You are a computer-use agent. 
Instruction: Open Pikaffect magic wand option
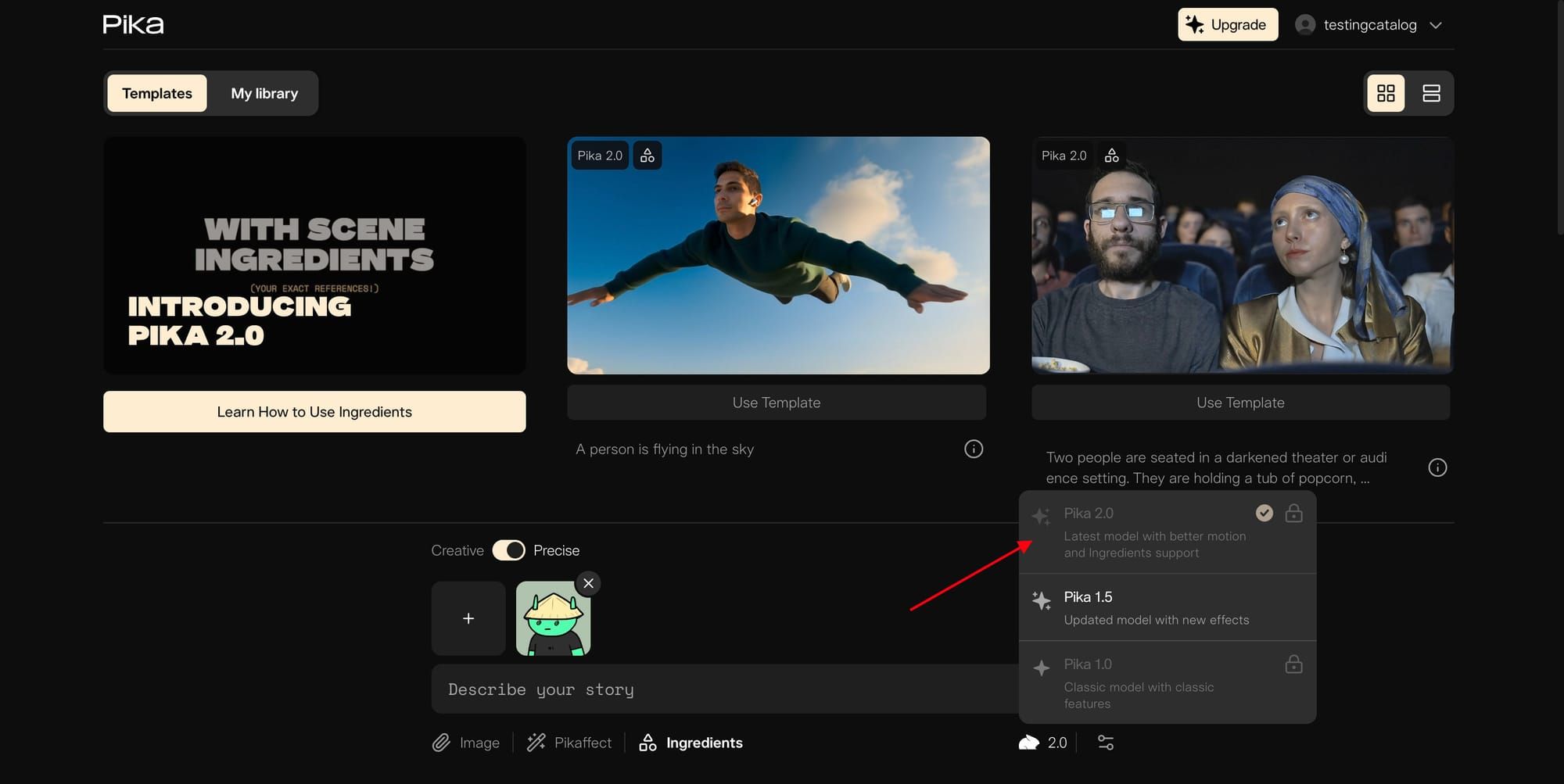tap(569, 743)
